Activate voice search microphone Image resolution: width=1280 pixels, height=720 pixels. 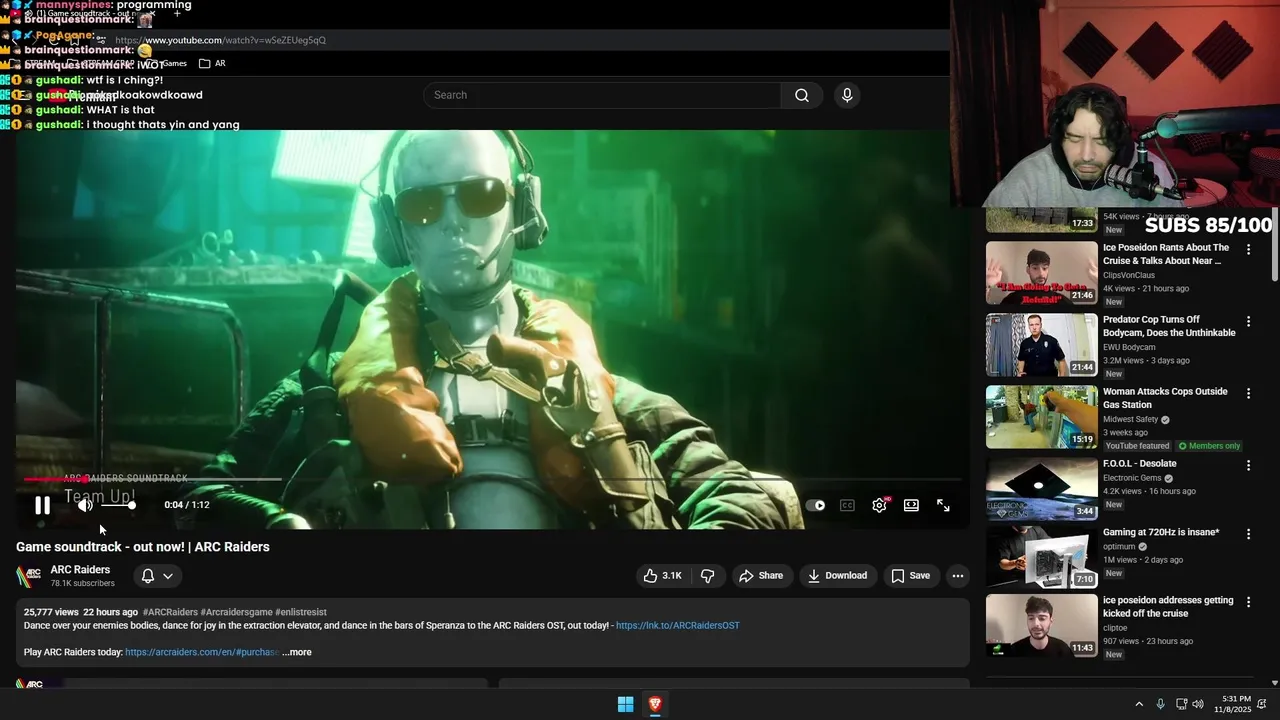tap(847, 95)
